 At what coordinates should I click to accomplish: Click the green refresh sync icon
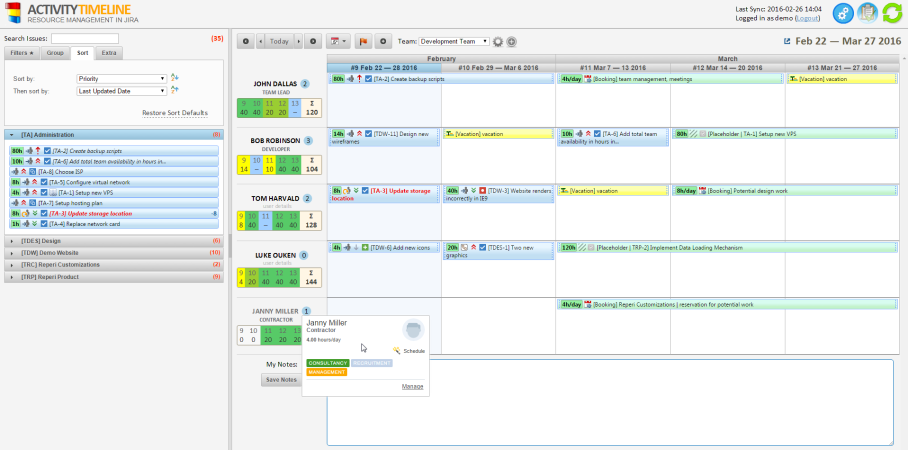click(x=891, y=13)
